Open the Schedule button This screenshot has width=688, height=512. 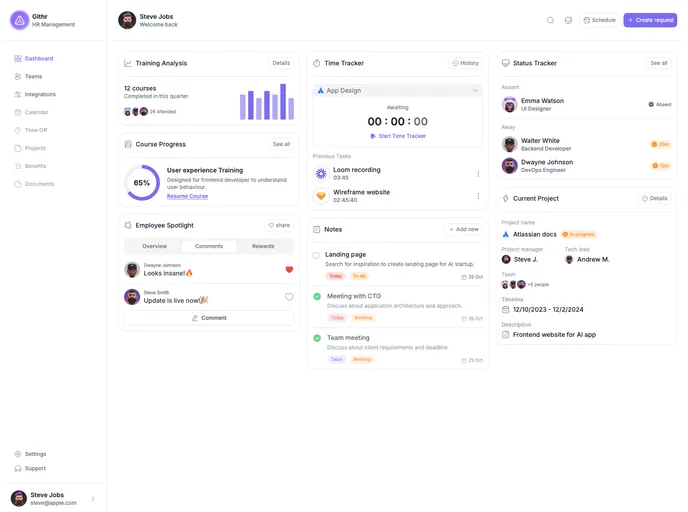pyautogui.click(x=599, y=20)
